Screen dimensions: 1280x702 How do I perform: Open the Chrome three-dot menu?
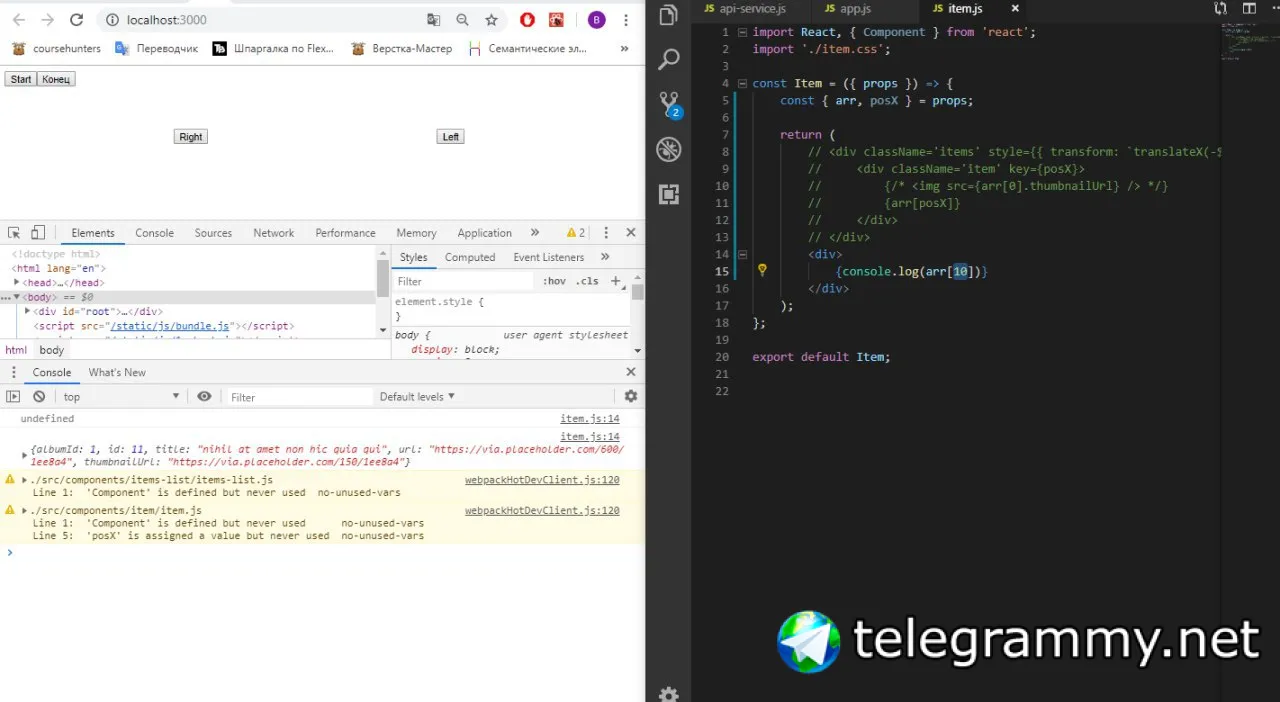tap(626, 20)
